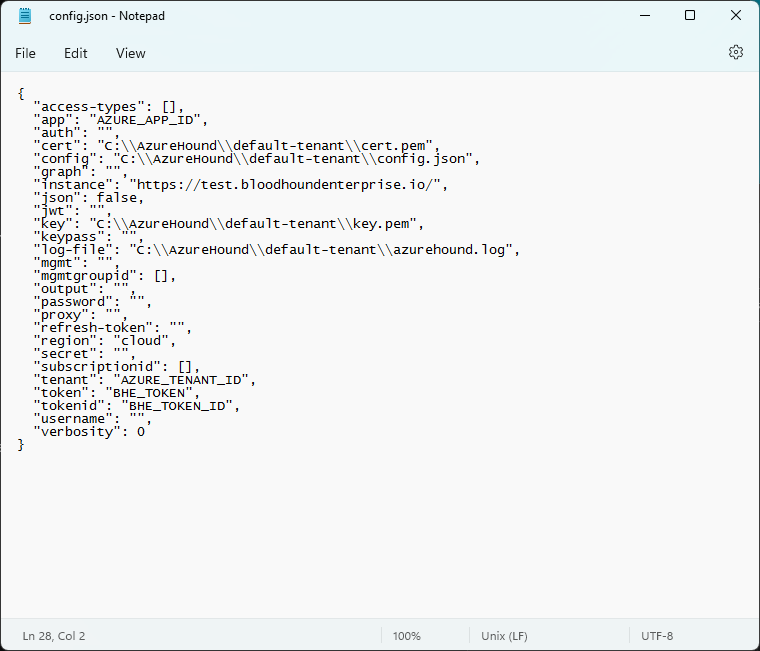Click the "region": "cloud" line
This screenshot has width=760, height=651.
click(x=105, y=341)
